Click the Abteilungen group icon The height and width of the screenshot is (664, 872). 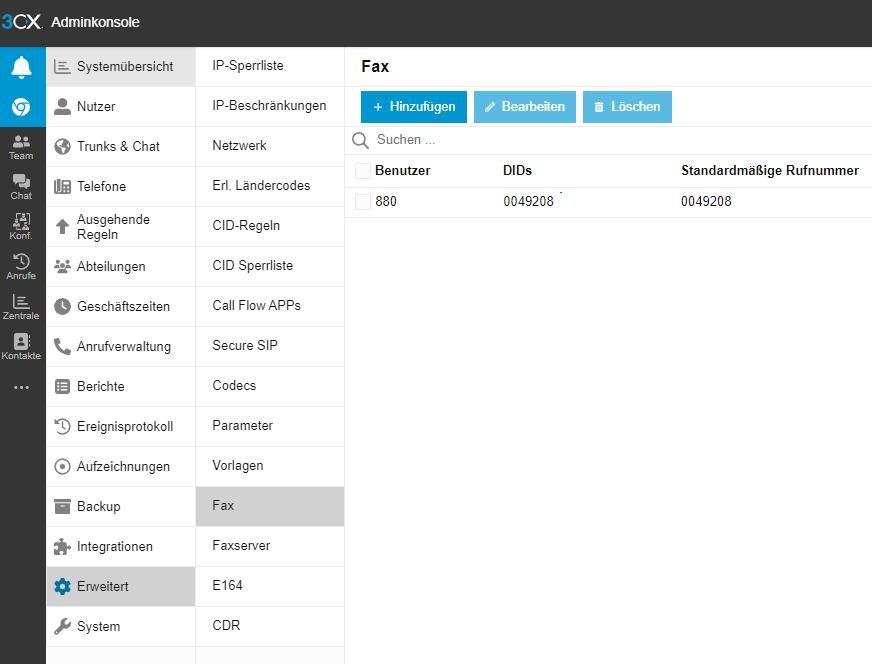tap(62, 266)
